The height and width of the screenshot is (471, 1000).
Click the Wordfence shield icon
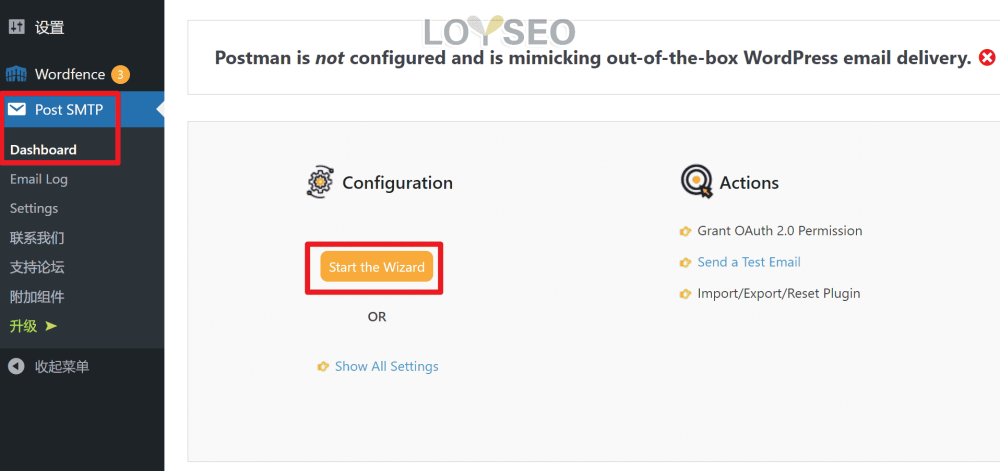coord(16,75)
